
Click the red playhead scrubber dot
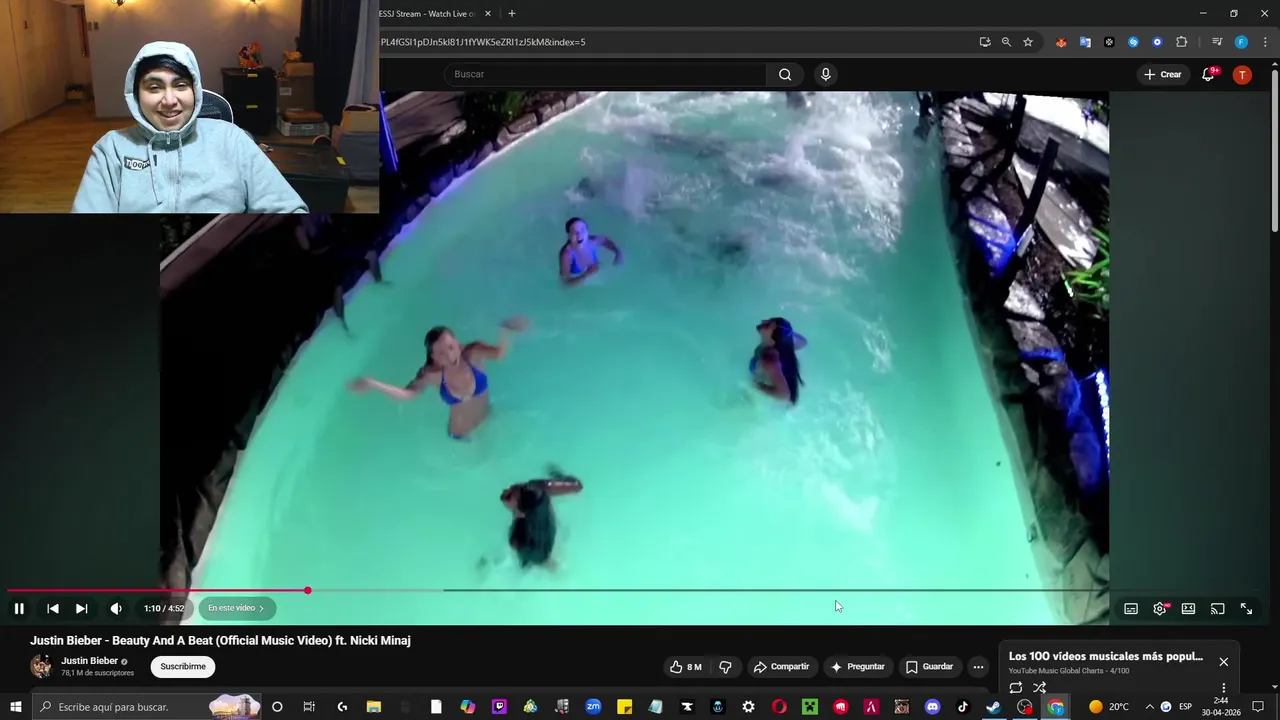[308, 590]
